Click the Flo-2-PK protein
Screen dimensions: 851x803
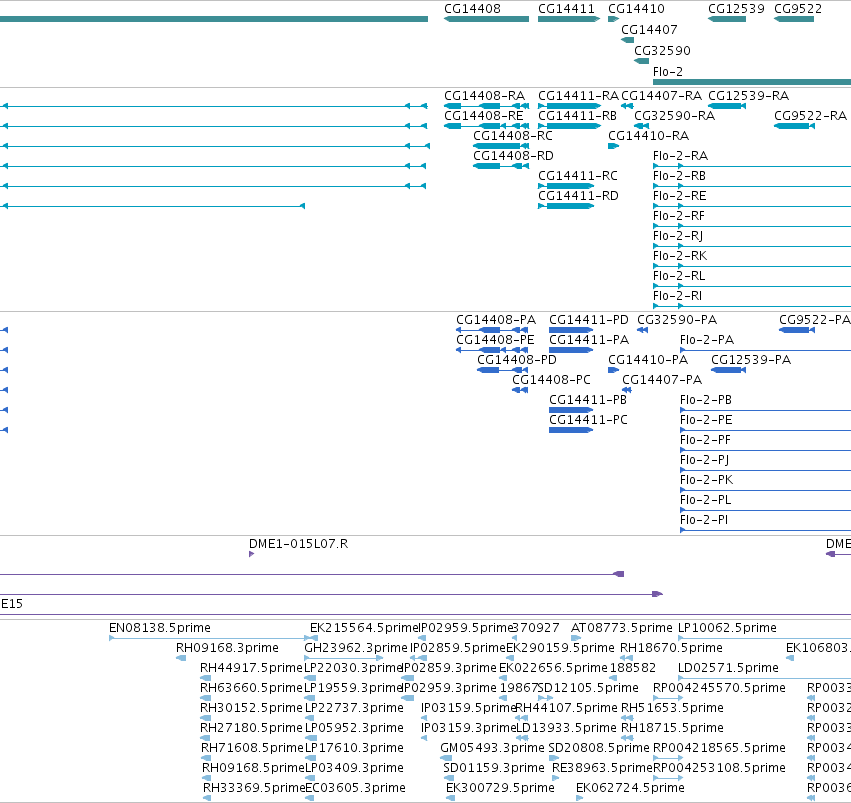coord(706,480)
